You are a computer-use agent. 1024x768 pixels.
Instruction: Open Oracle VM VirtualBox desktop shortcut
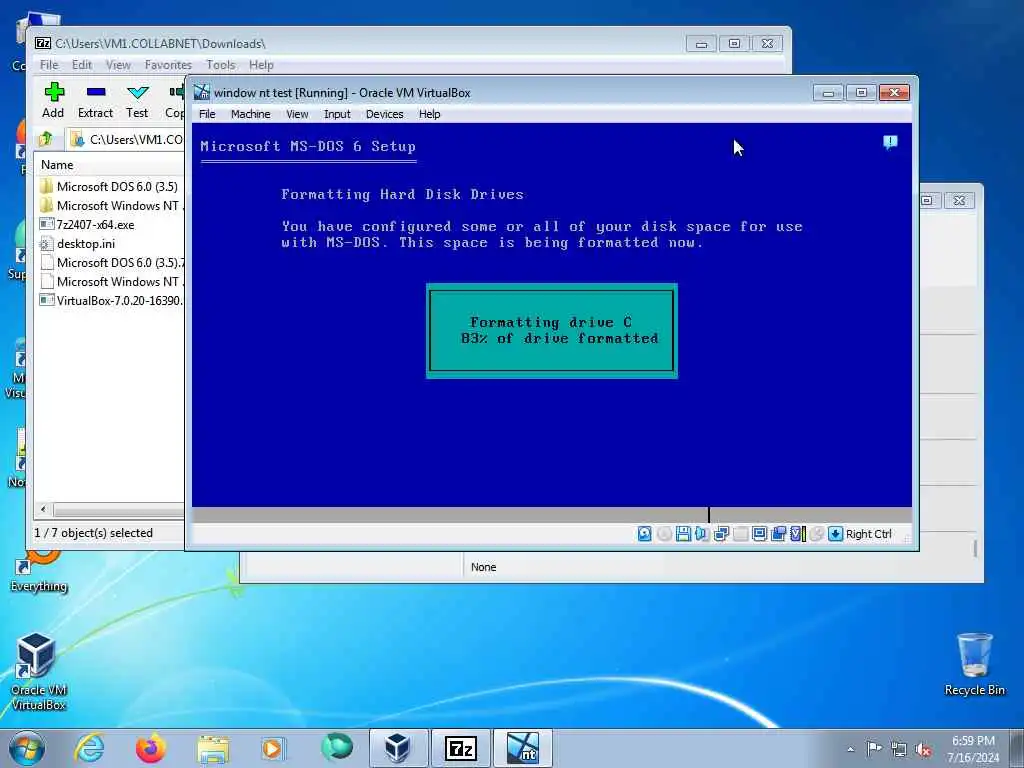[37, 671]
